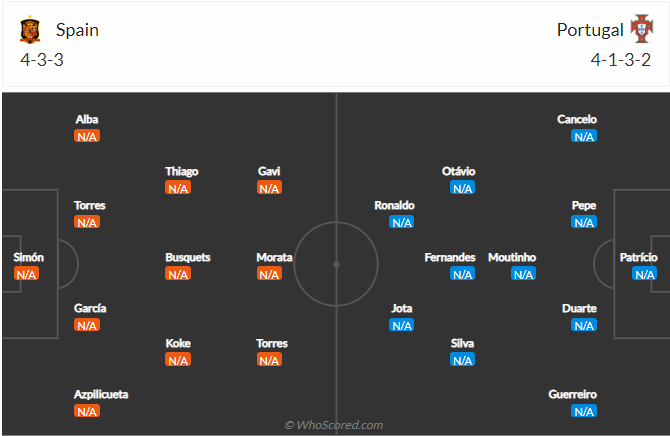Select Gavi's player name
670x436 pixels.
click(269, 171)
